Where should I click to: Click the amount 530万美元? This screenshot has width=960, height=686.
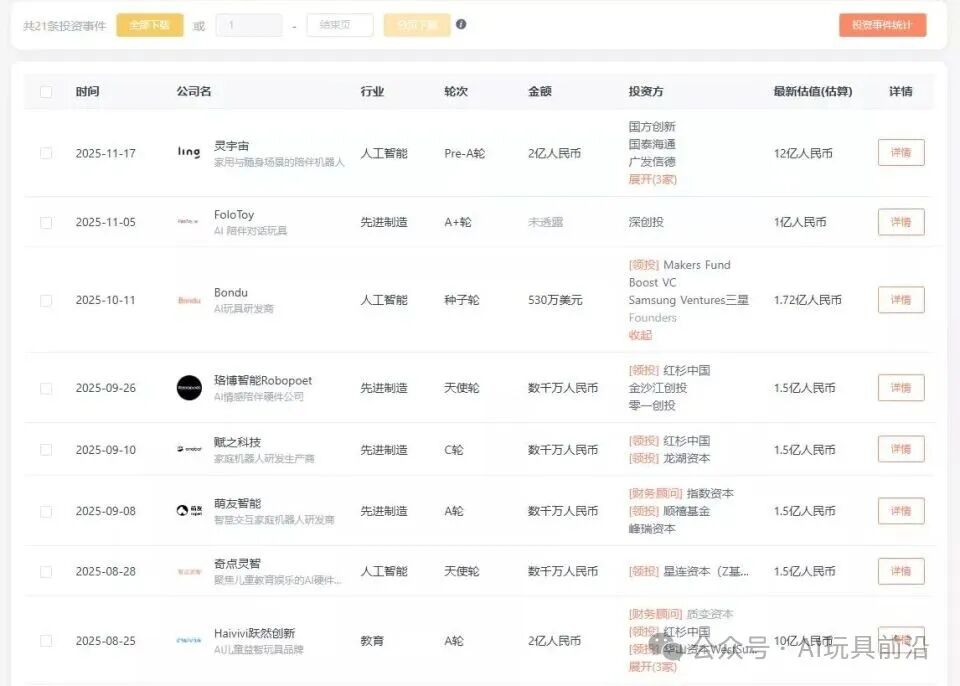tap(555, 300)
